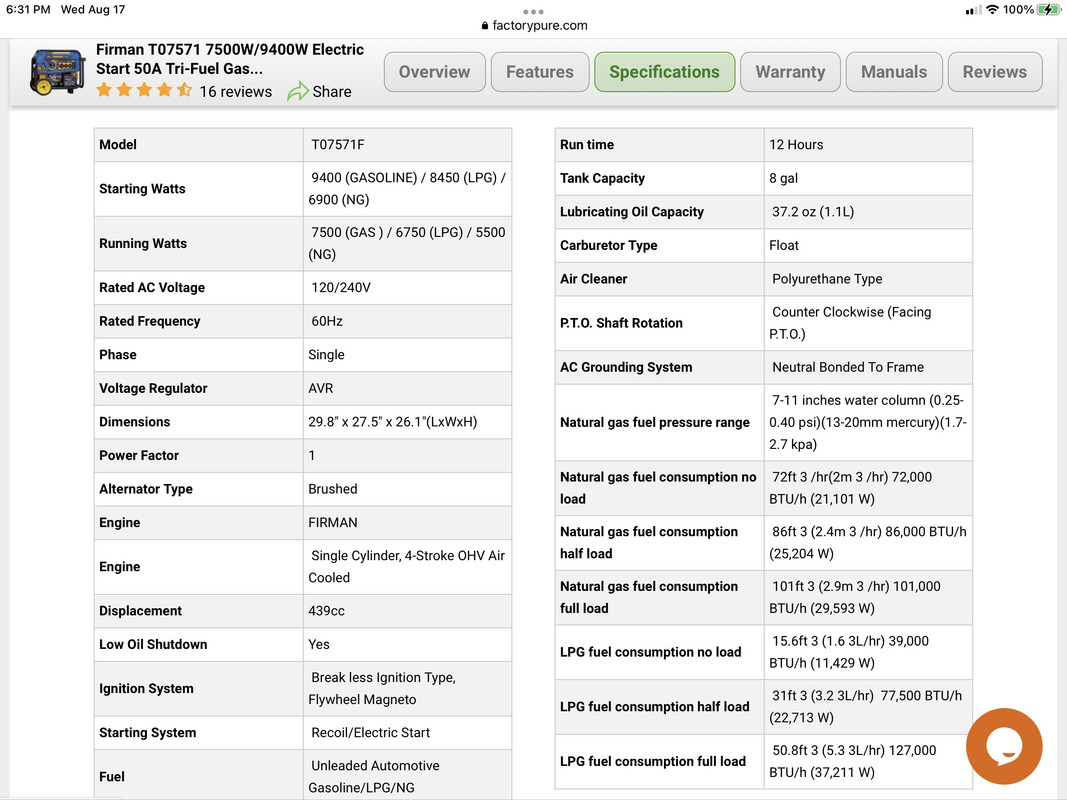Viewport: 1067px width, 800px height.
Task: Select the Break less Ignition Type value
Action: coord(382,688)
